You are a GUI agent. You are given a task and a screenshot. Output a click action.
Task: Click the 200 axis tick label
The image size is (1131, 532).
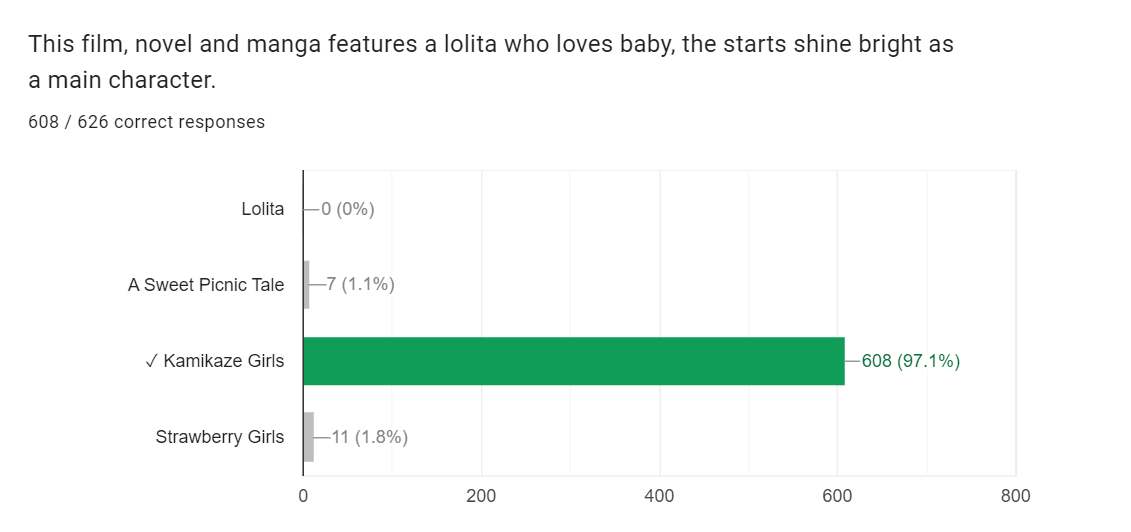coord(481,496)
